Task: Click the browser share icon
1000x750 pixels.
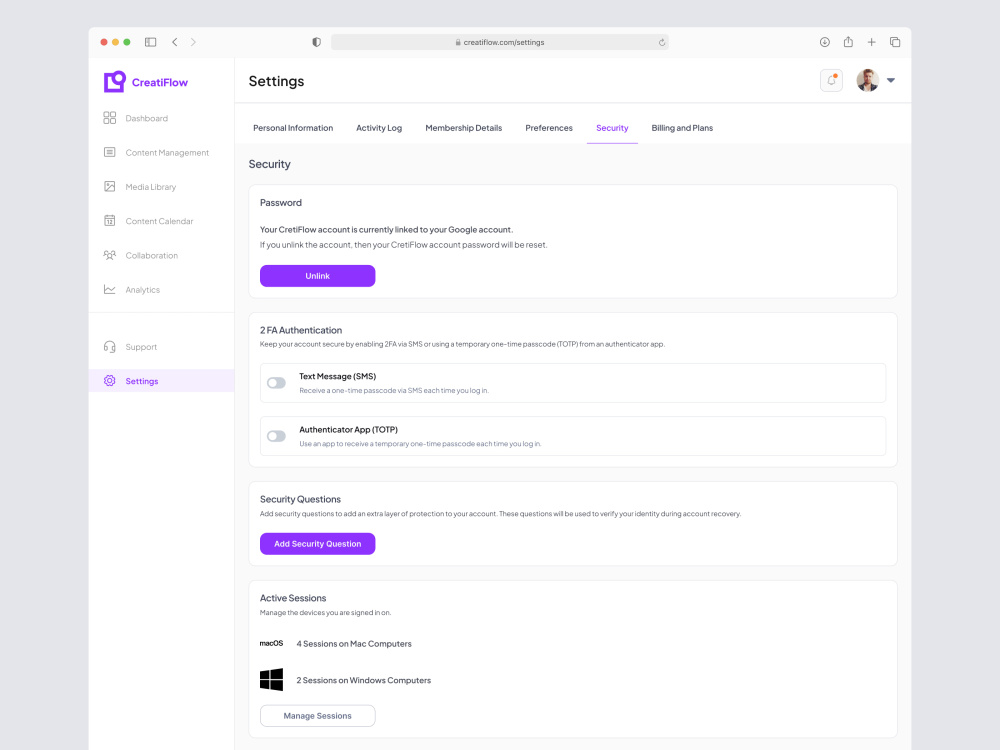Action: click(x=848, y=41)
